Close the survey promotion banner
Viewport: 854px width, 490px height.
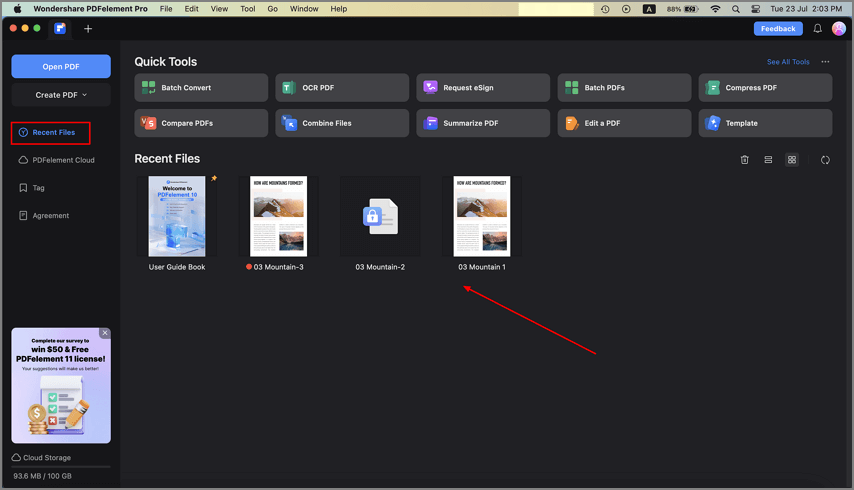click(x=105, y=333)
